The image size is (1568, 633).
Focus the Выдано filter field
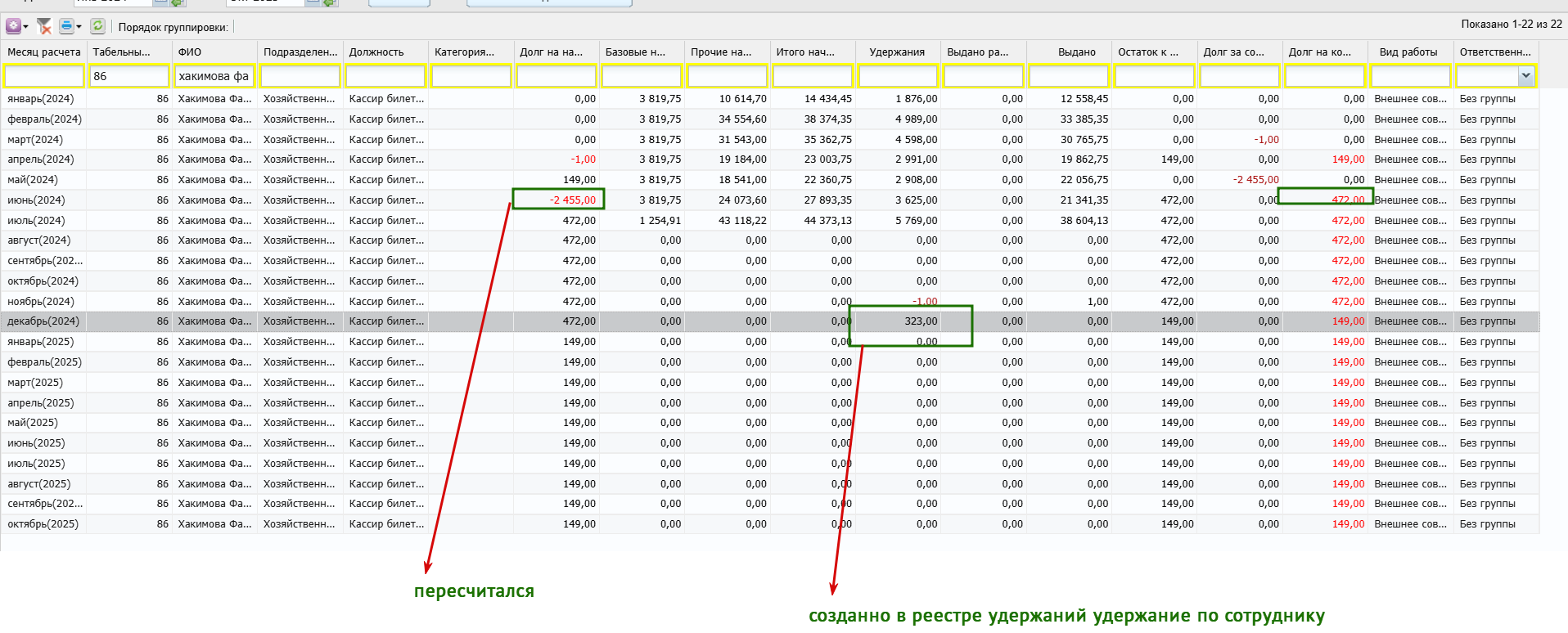pos(1069,76)
